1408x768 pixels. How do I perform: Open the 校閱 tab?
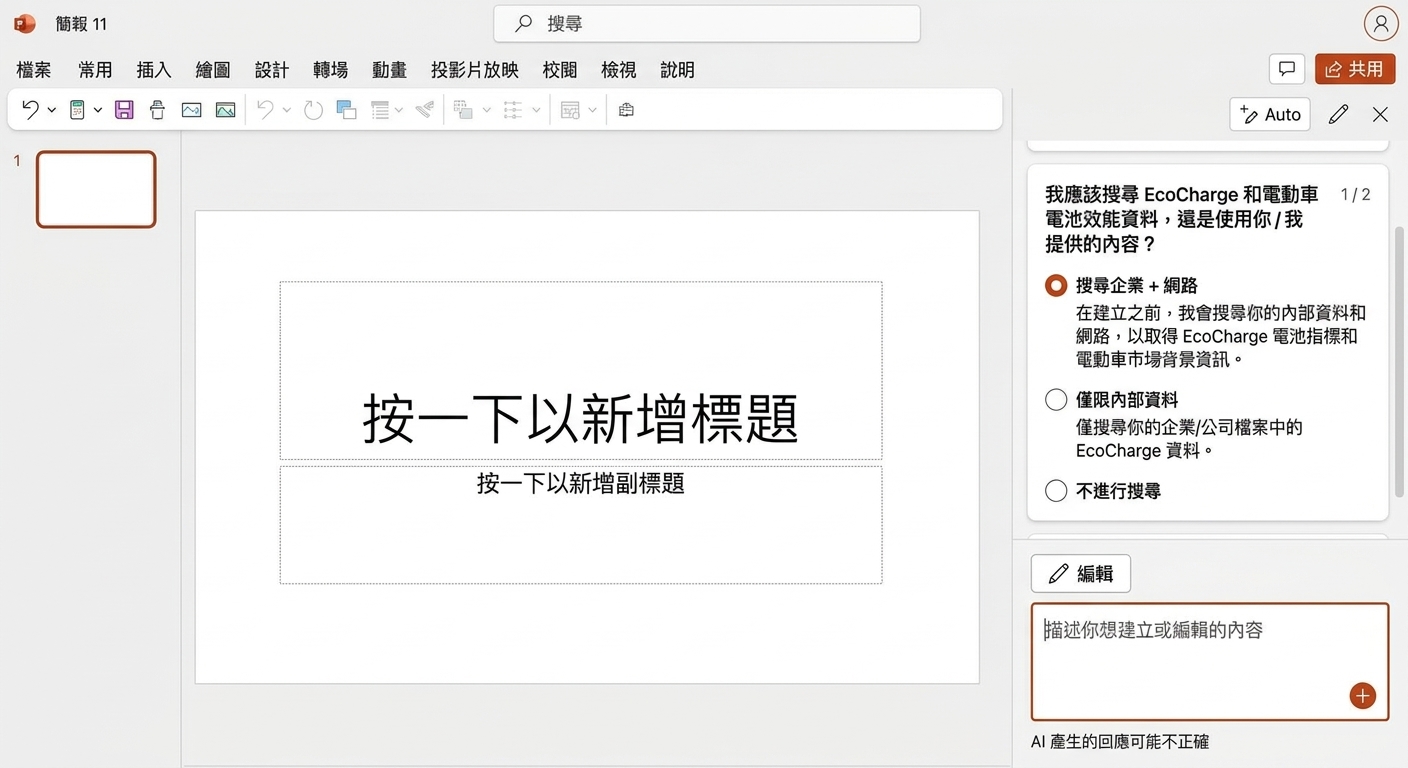pyautogui.click(x=560, y=70)
